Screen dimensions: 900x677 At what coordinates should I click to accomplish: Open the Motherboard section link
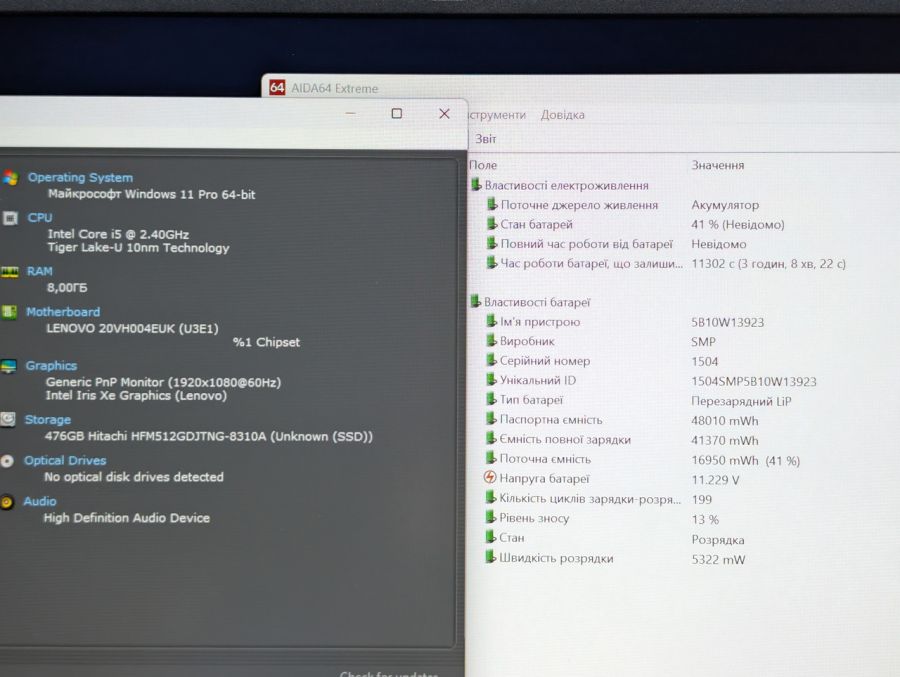point(63,312)
